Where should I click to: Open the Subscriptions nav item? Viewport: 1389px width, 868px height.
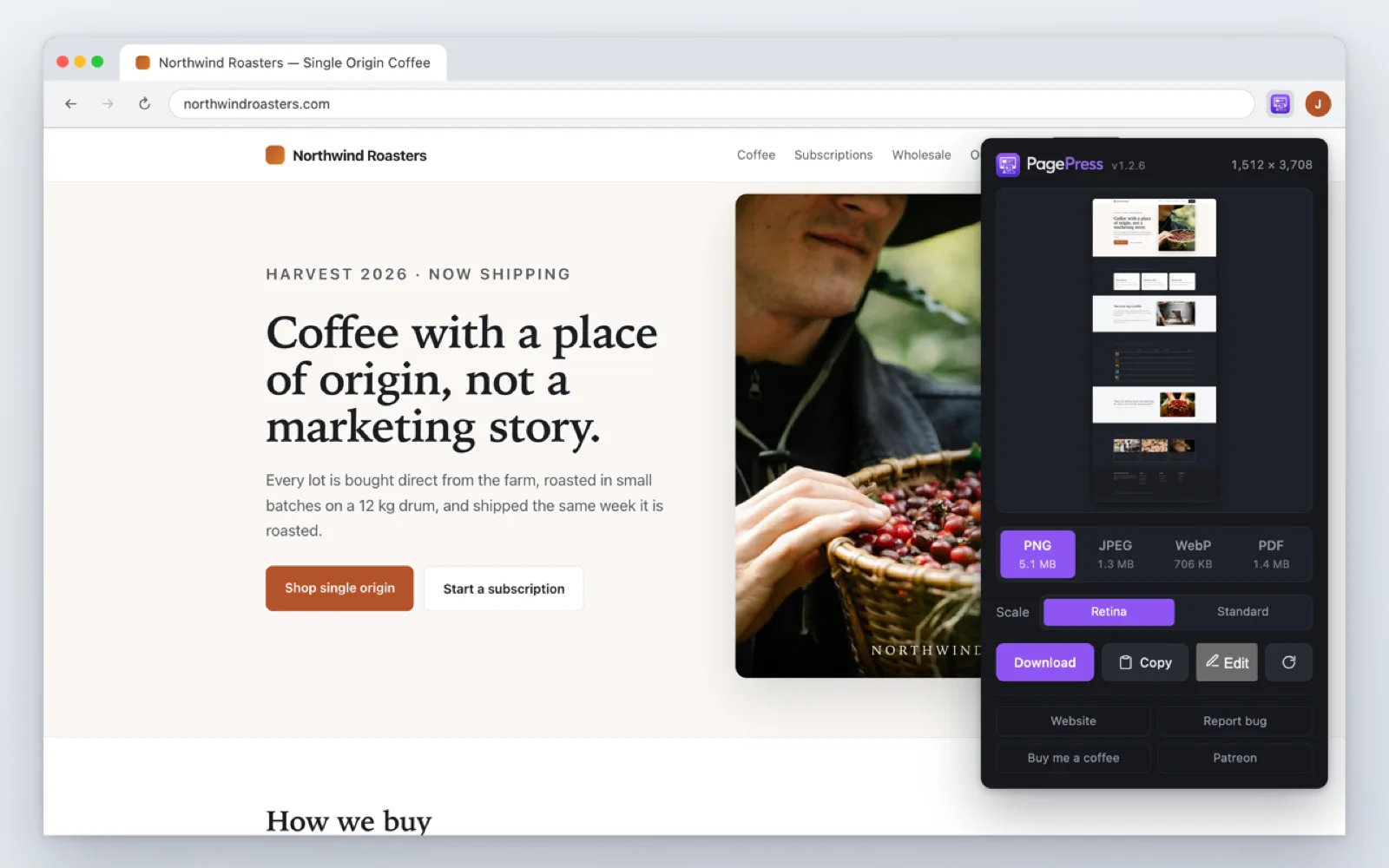click(x=833, y=155)
